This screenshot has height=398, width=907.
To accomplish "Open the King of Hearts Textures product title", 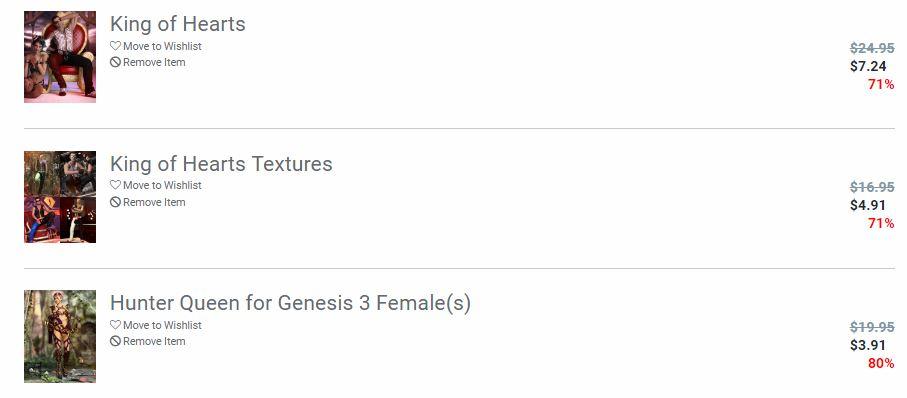I will tap(221, 164).
